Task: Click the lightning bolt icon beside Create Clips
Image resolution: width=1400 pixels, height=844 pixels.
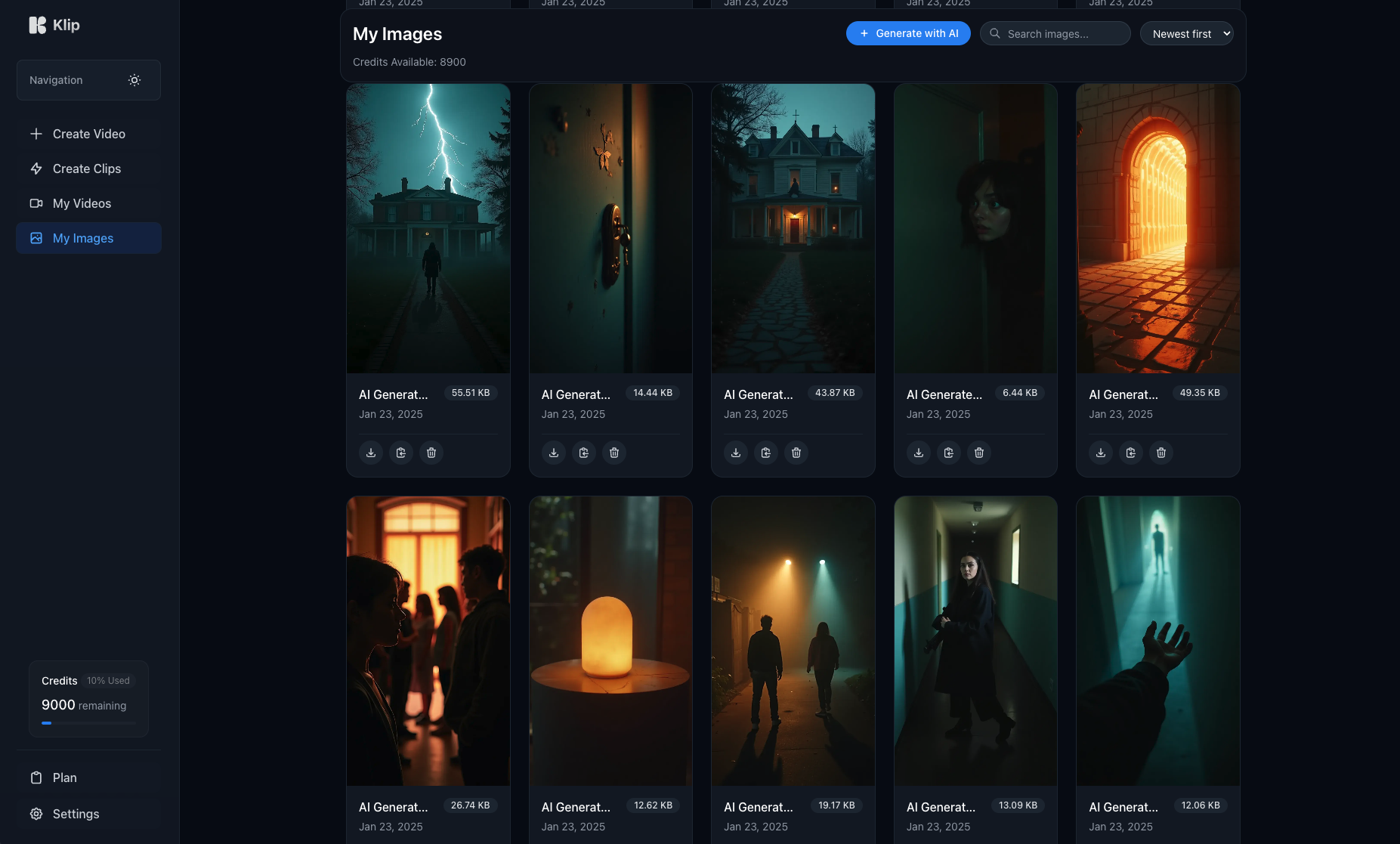Action: (36, 168)
